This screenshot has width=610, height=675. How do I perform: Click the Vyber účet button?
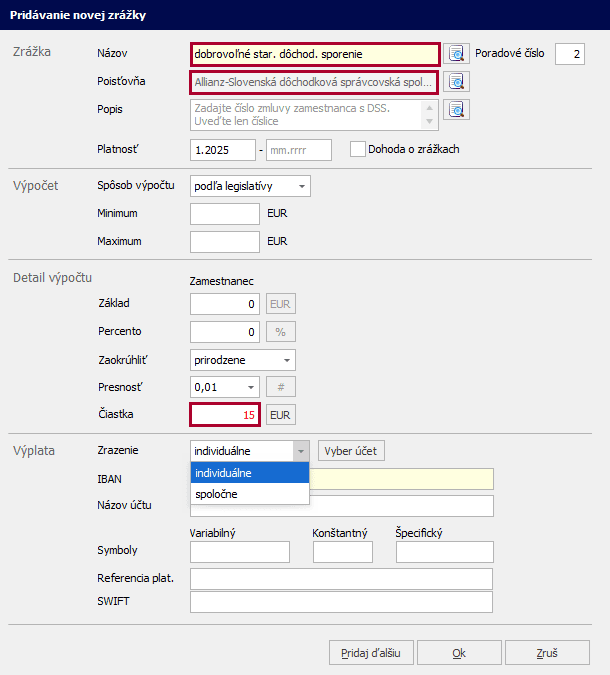tap(351, 451)
